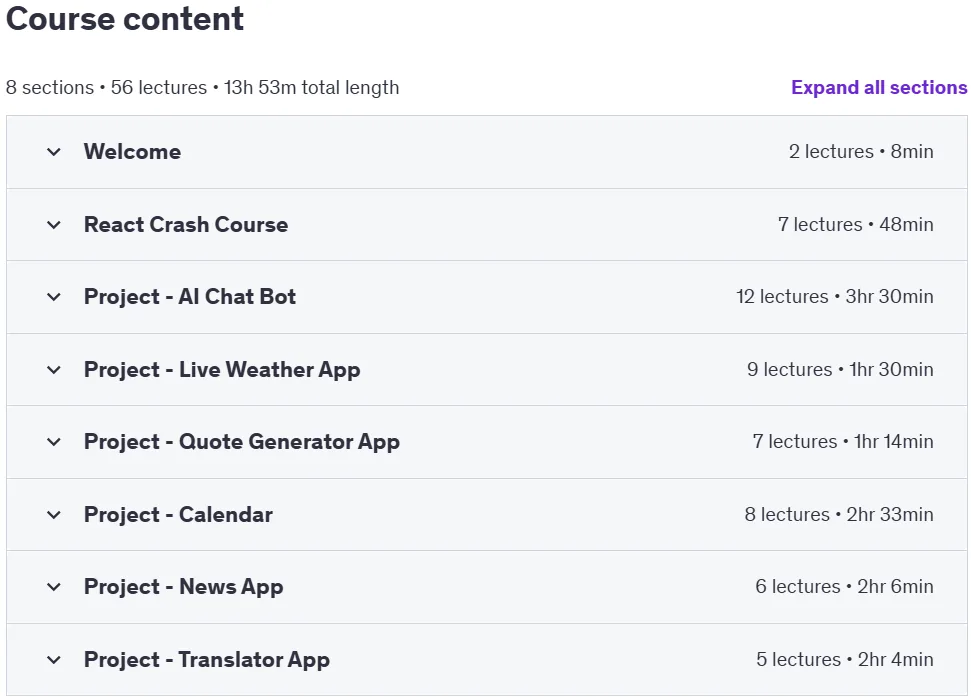
Task: Click the 12 lectures 3hr 30min label
Action: 835,297
